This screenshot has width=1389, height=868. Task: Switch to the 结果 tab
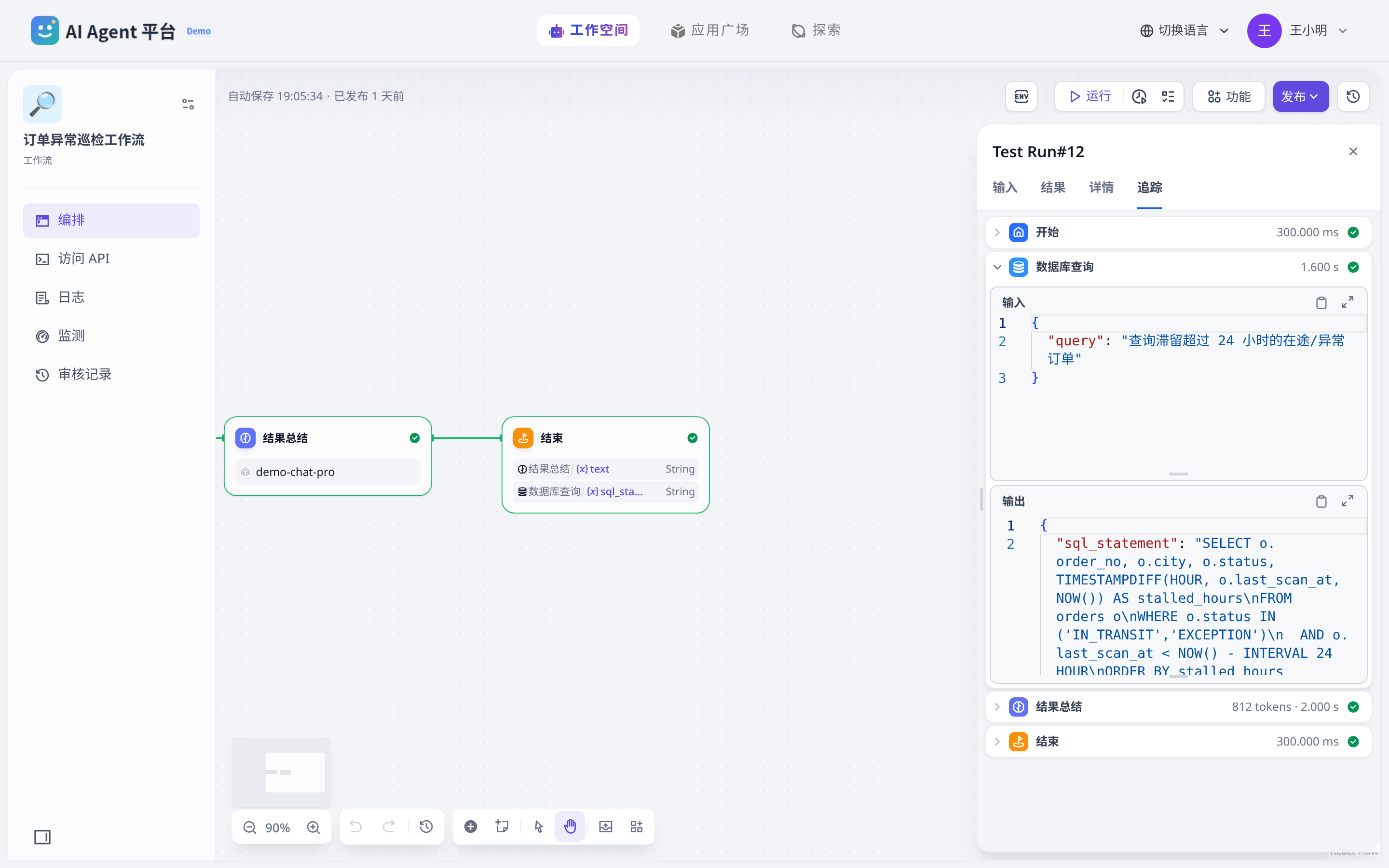point(1053,188)
